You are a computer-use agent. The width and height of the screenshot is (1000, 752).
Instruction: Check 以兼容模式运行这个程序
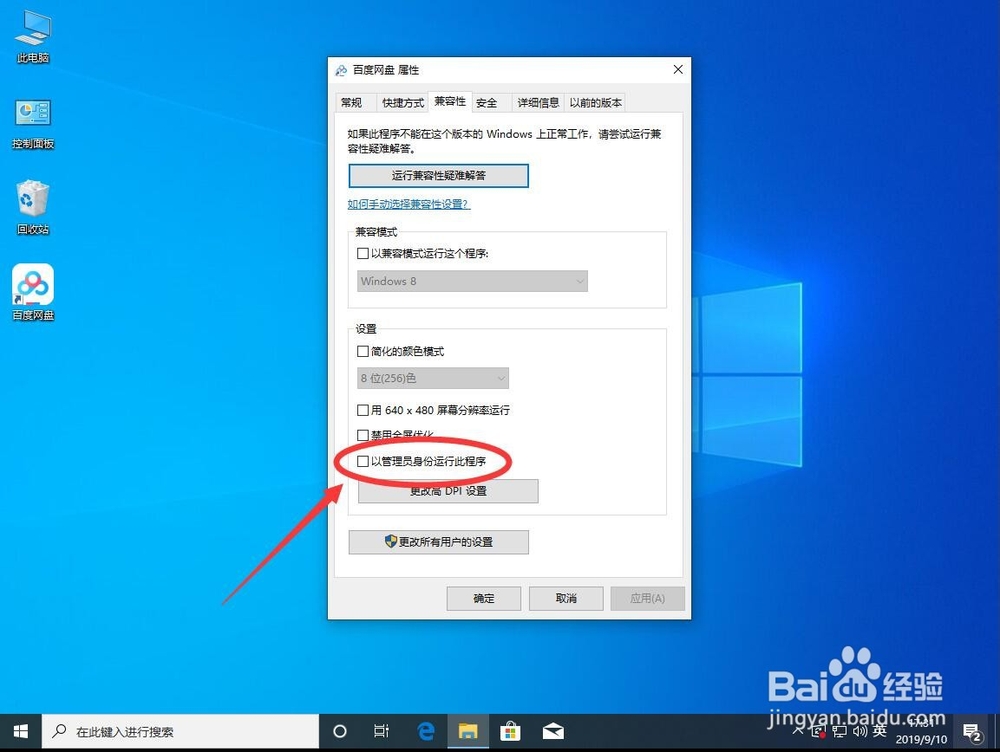coord(362,253)
